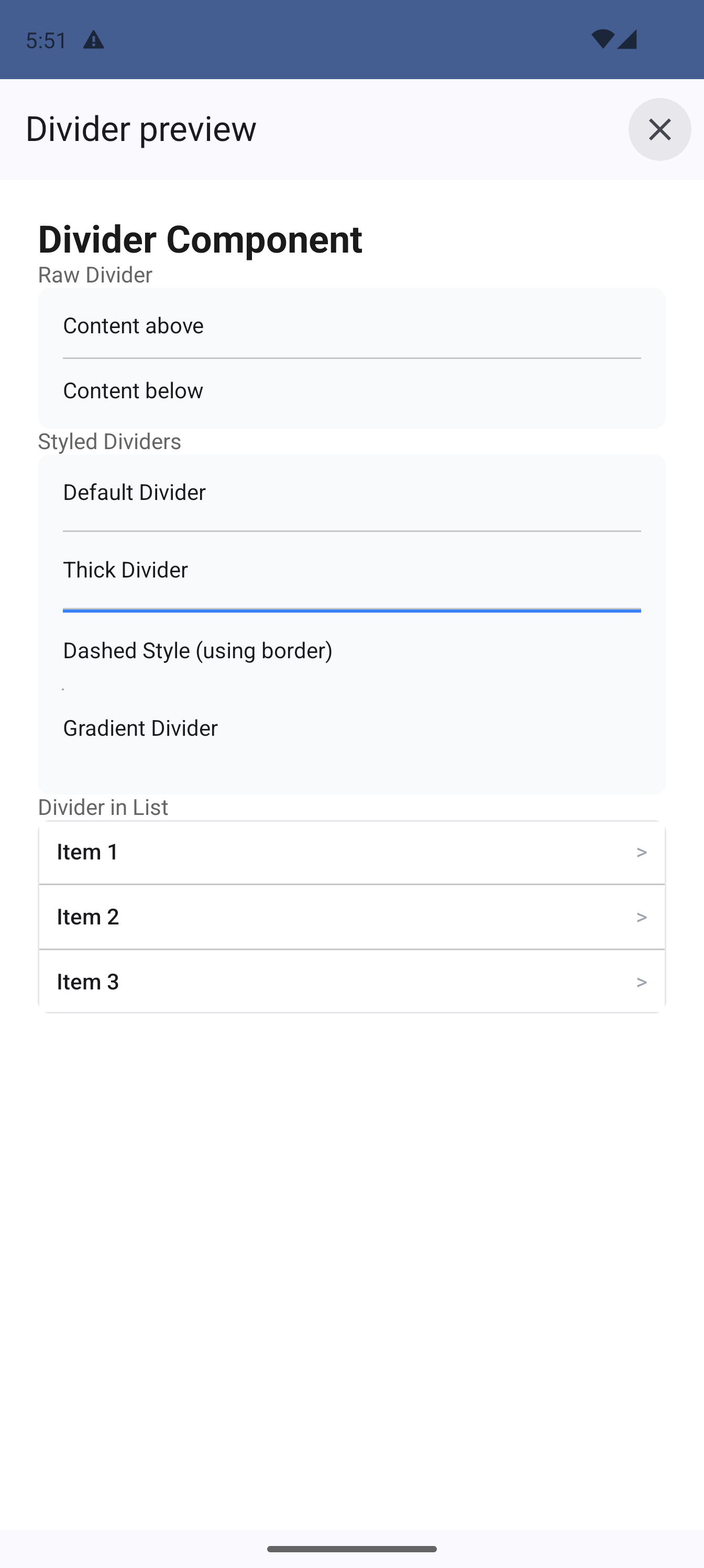
Task: Tap the warning icon in status bar
Action: (x=93, y=40)
